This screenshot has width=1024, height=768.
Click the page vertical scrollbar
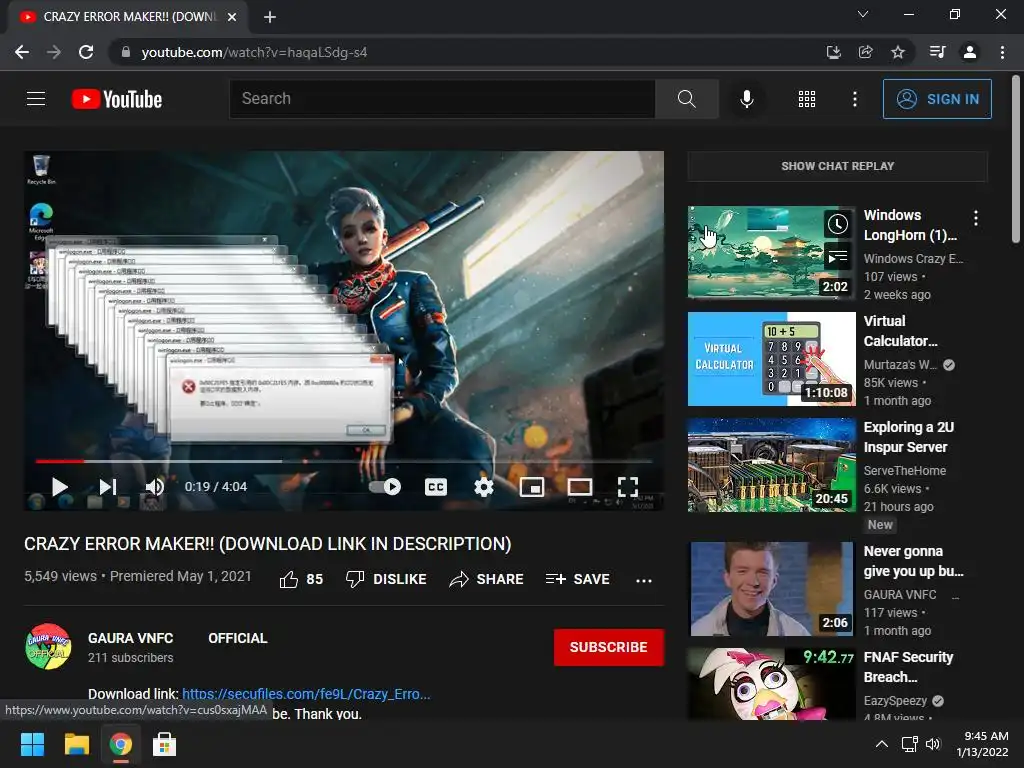coord(1016,160)
